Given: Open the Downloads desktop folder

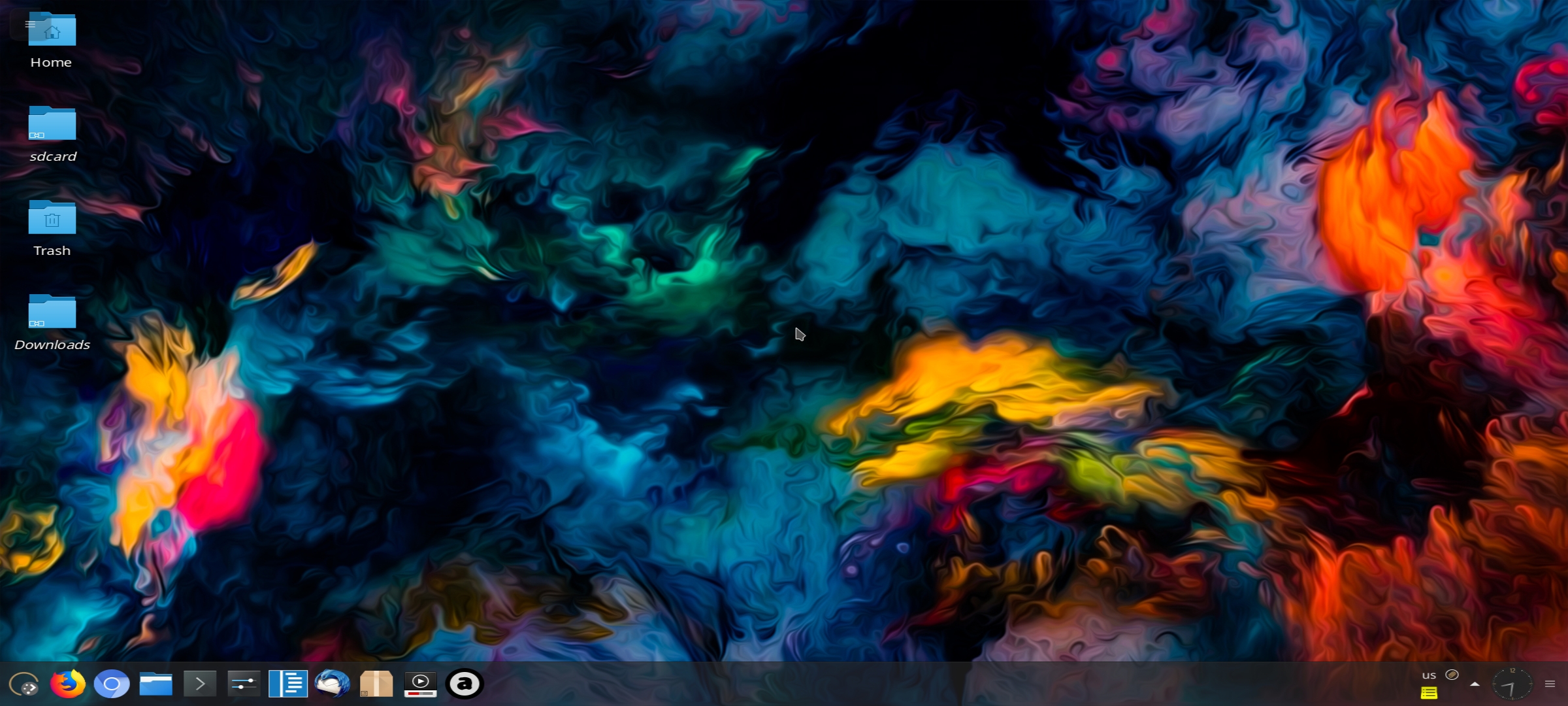Looking at the screenshot, I should [52, 313].
